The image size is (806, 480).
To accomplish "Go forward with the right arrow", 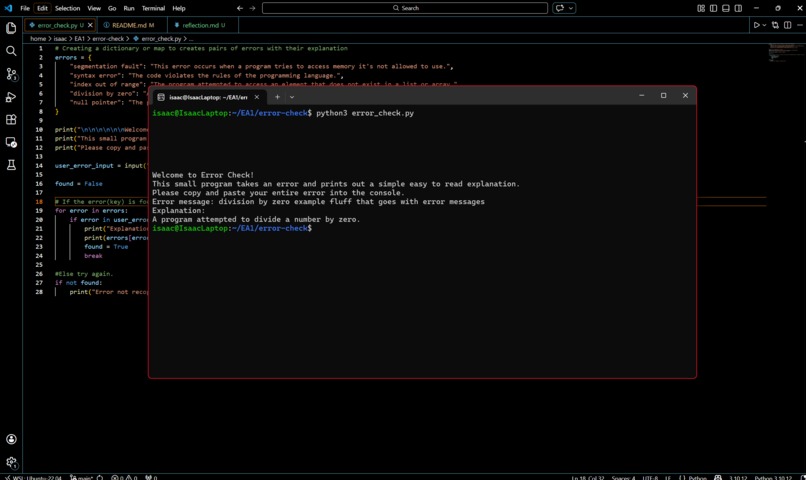I will pos(252,8).
